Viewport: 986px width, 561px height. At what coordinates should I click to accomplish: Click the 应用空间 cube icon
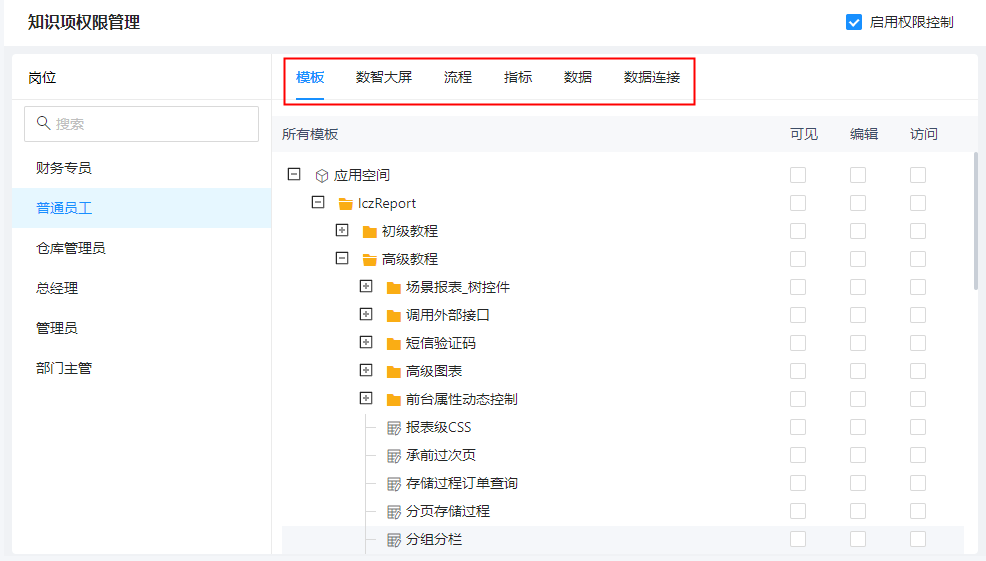click(322, 175)
